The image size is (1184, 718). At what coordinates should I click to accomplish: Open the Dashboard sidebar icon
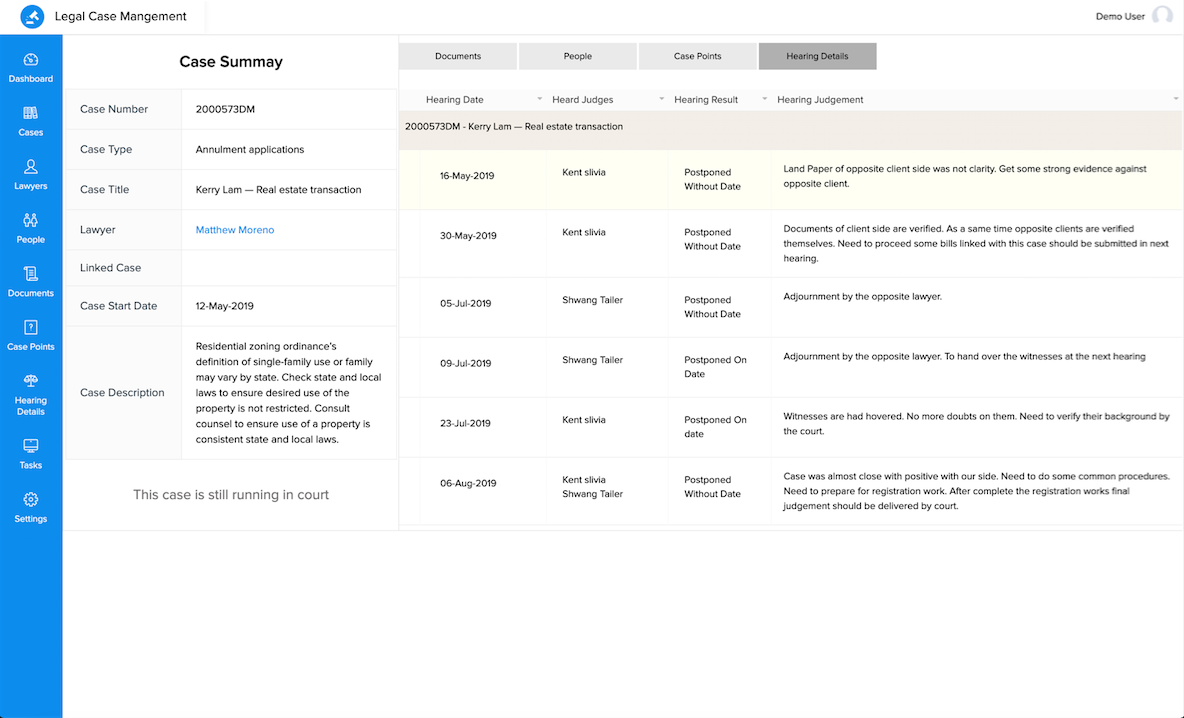[x=31, y=60]
